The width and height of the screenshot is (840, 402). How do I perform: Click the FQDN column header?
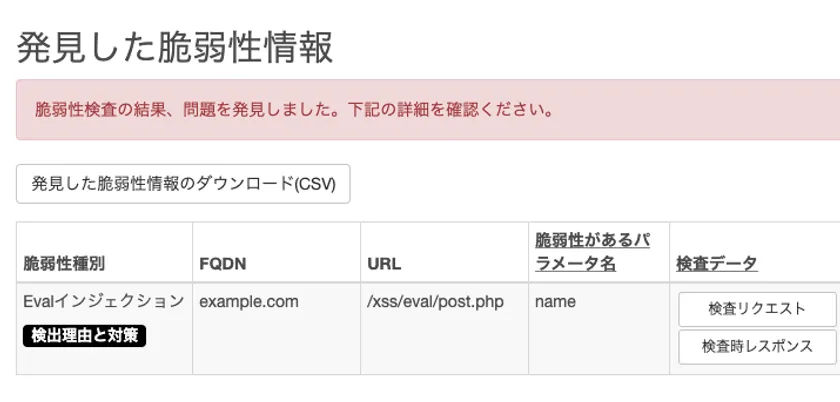[223, 264]
